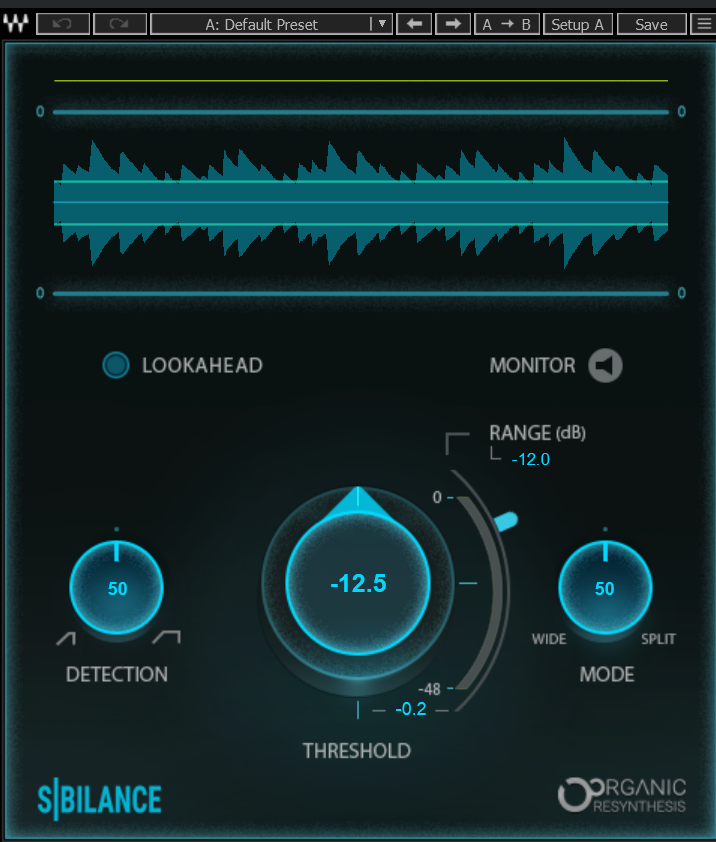716x842 pixels.
Task: Click the -0.2 peak readout
Action: coord(411,709)
